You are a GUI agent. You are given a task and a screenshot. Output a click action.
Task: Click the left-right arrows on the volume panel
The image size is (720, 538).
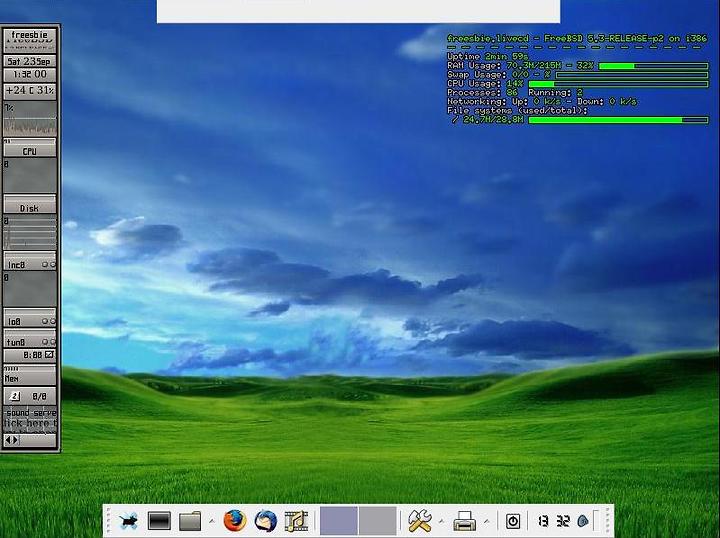(11, 440)
